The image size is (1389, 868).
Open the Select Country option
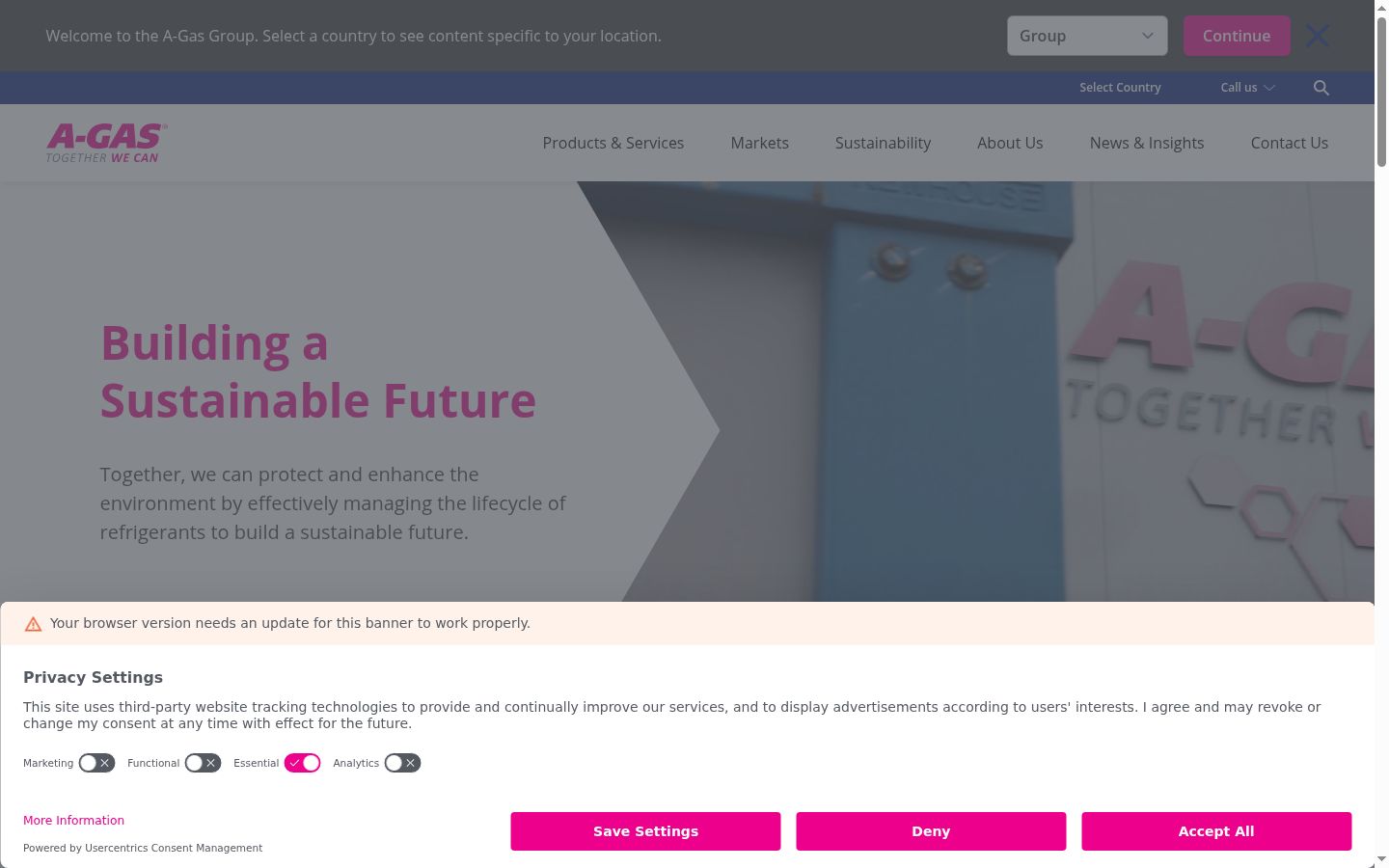click(x=1120, y=88)
